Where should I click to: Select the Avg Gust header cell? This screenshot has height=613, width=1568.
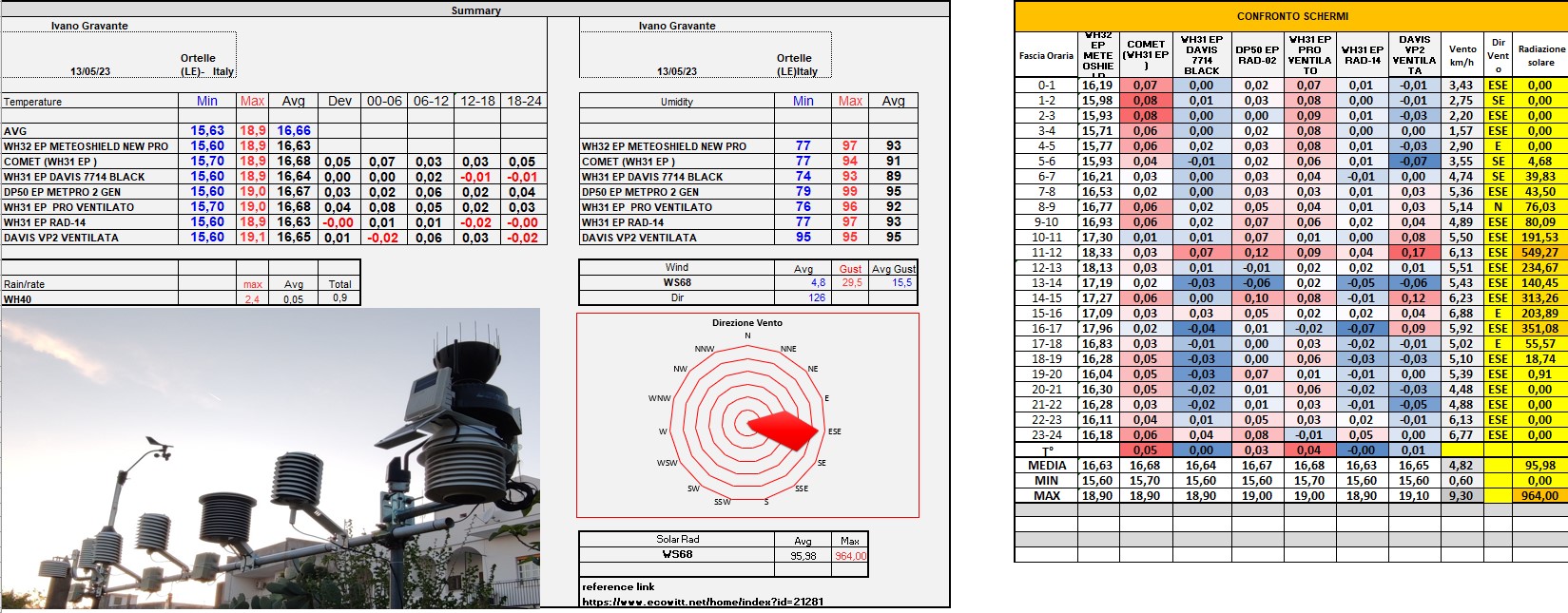(x=894, y=269)
